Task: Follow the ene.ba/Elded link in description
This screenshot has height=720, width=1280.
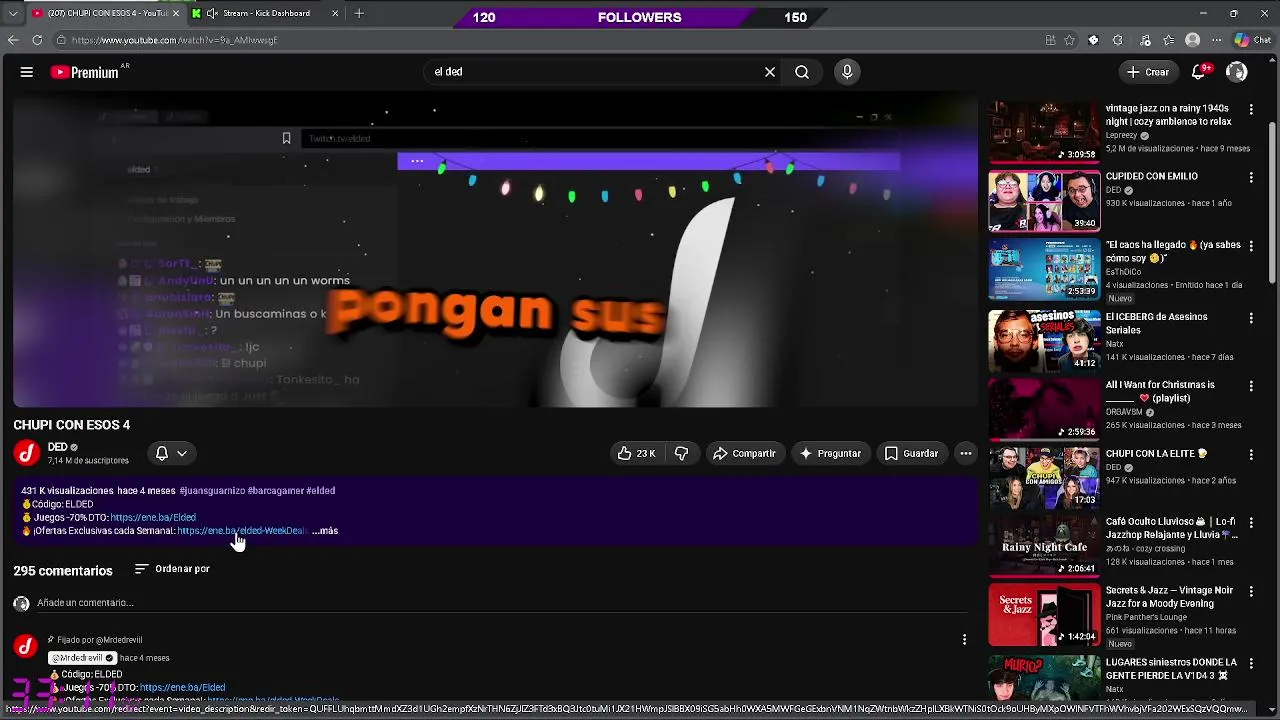Action: click(x=153, y=518)
